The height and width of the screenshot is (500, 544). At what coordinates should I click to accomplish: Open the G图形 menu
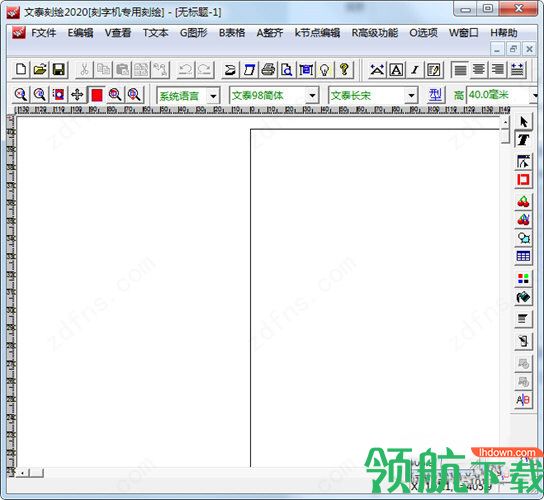pos(193,33)
